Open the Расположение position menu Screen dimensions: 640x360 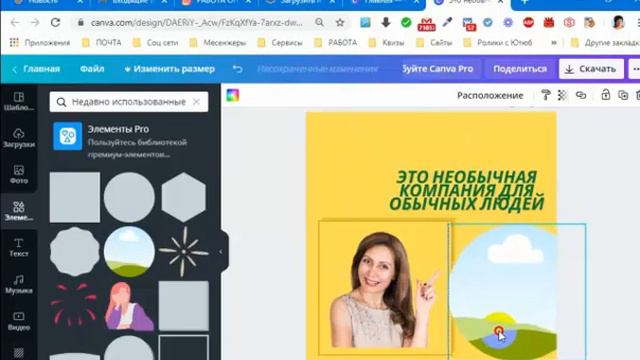click(490, 95)
